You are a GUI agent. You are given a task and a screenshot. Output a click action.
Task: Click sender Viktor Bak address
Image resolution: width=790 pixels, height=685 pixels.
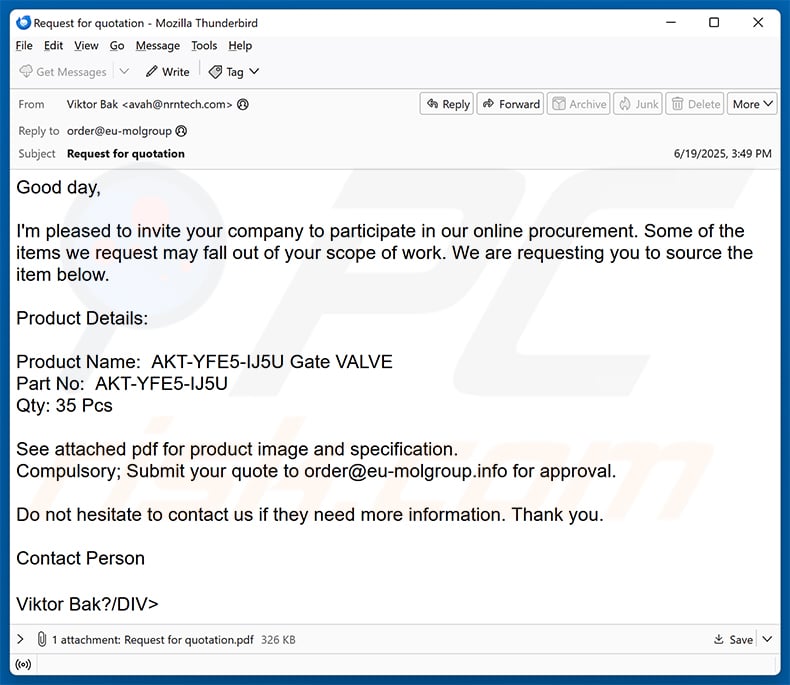point(150,104)
